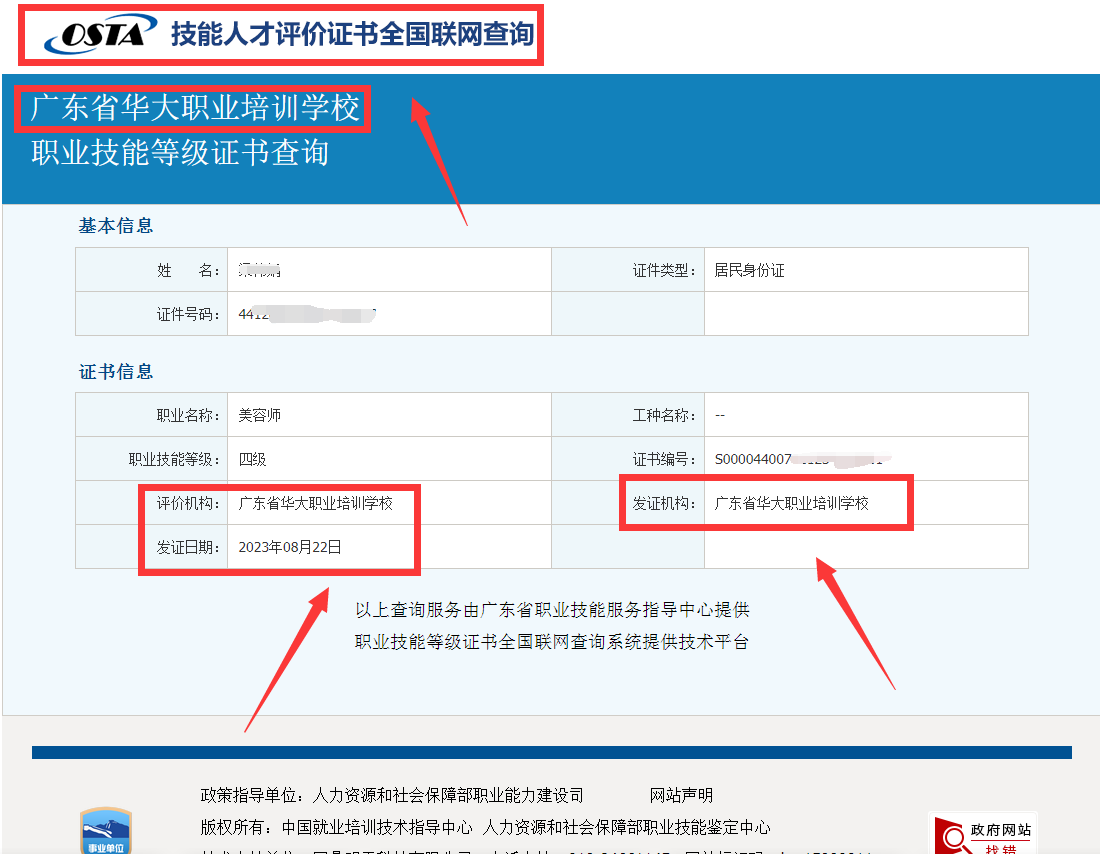This screenshot has width=1100, height=854.
Task: Click the 评价机构 label
Action: (188, 503)
